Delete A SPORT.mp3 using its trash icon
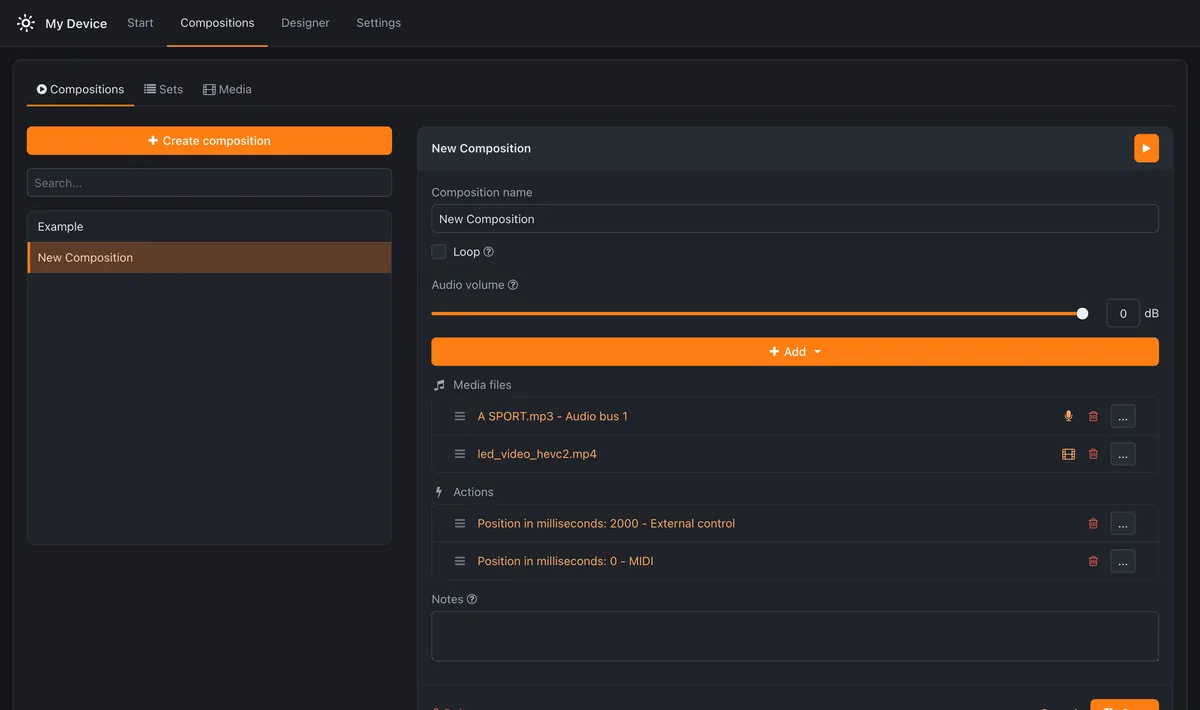 pyautogui.click(x=1093, y=416)
